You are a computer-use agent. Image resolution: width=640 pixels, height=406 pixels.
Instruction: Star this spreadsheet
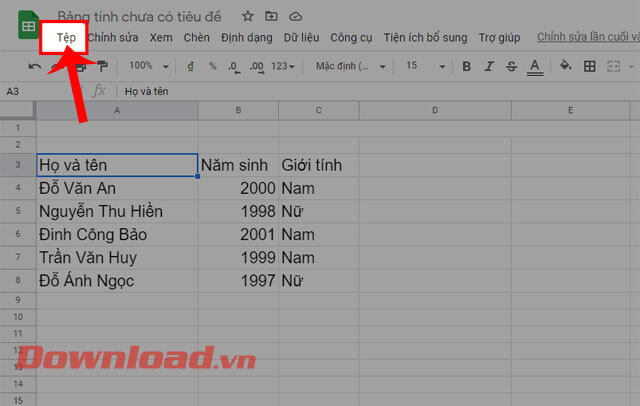[x=247, y=16]
